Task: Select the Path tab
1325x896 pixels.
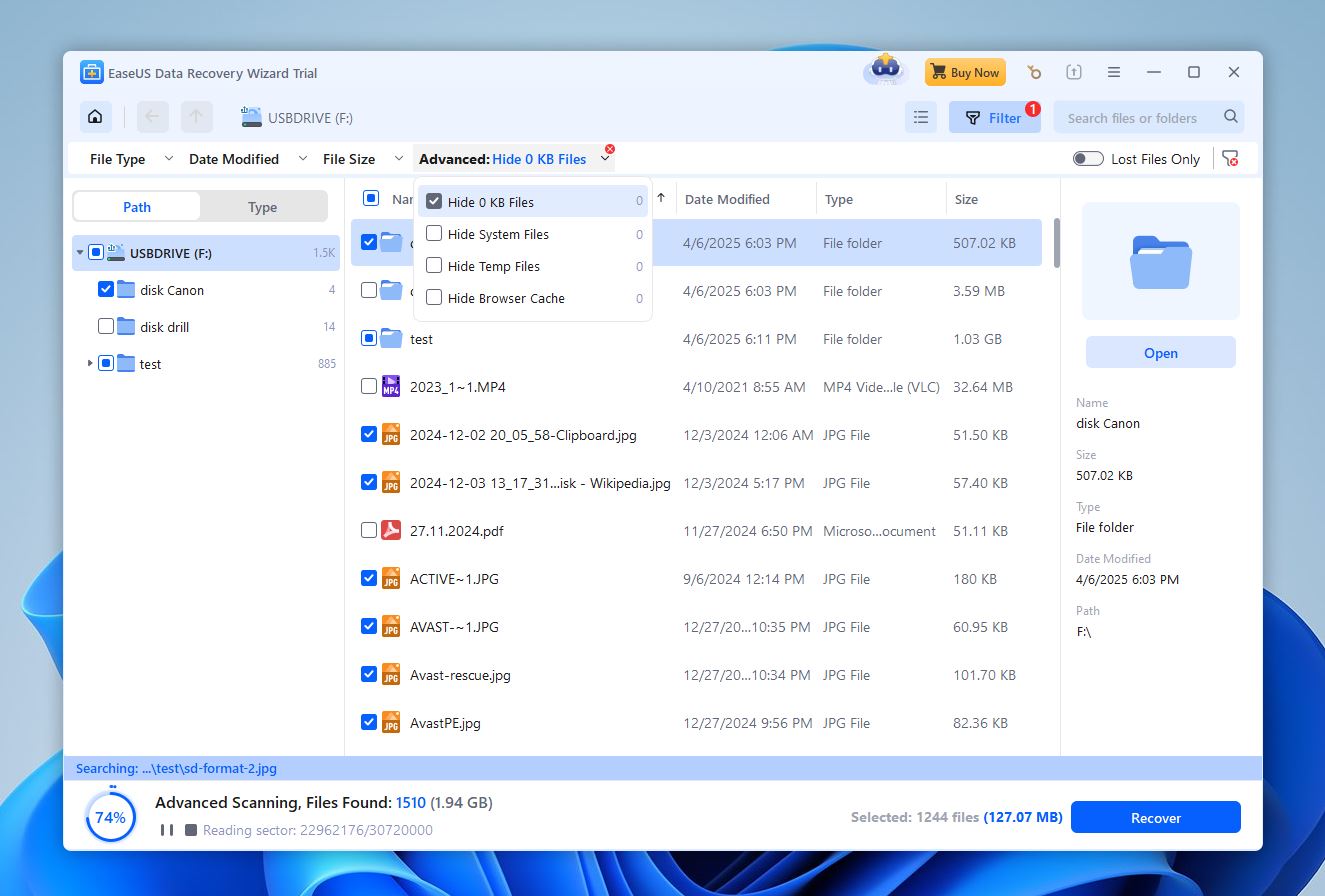Action: click(136, 206)
